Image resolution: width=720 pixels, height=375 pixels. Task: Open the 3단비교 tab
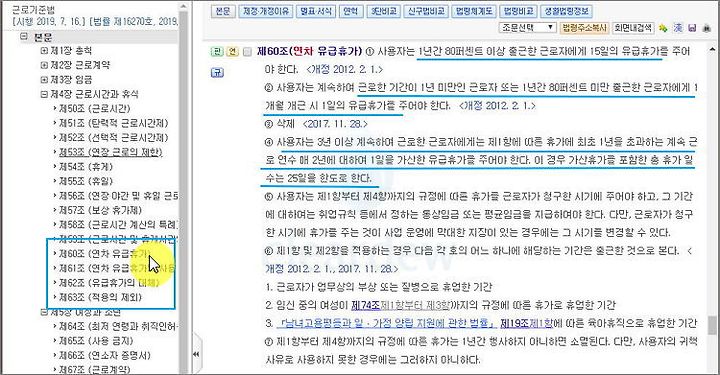tap(383, 11)
